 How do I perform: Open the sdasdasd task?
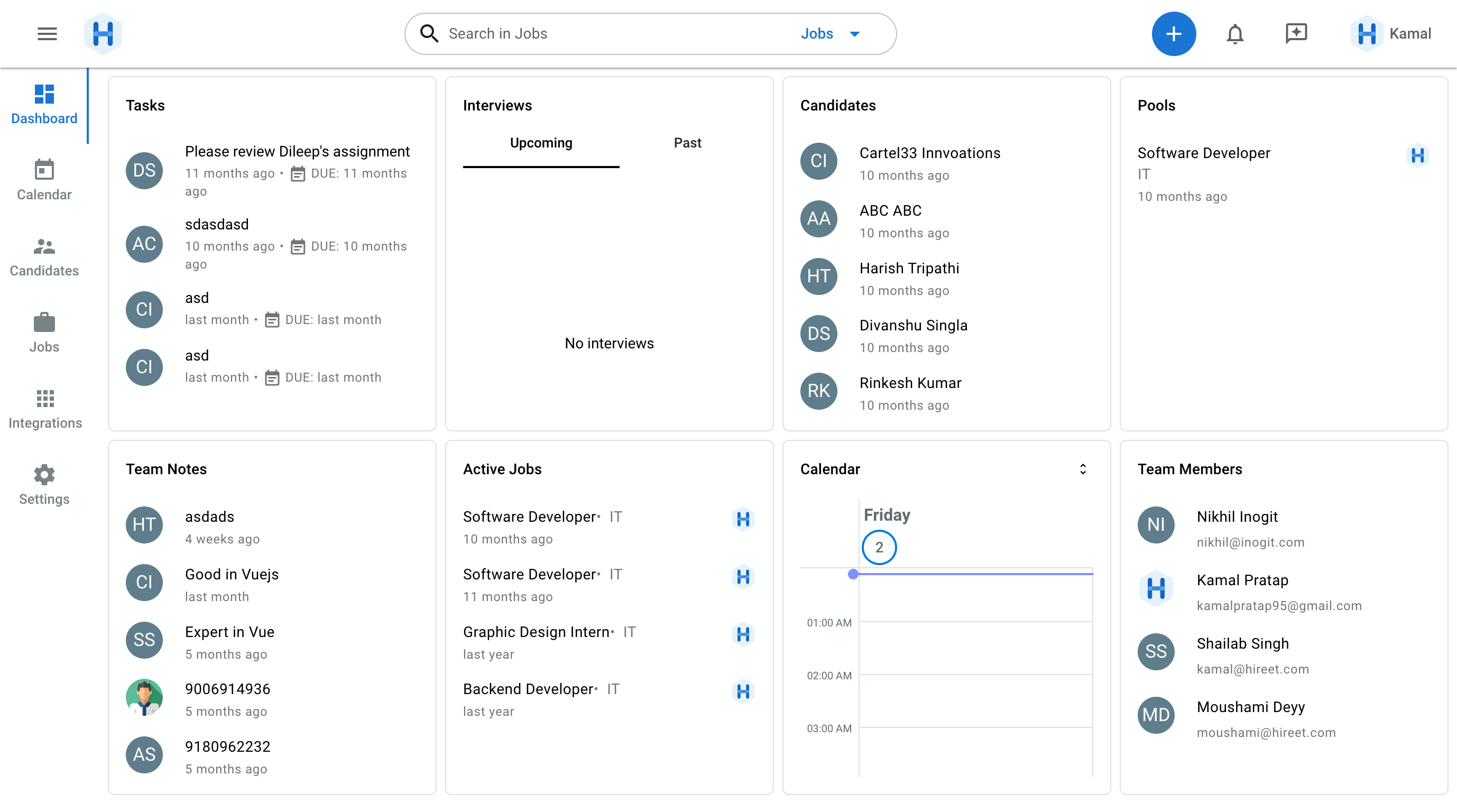(217, 225)
